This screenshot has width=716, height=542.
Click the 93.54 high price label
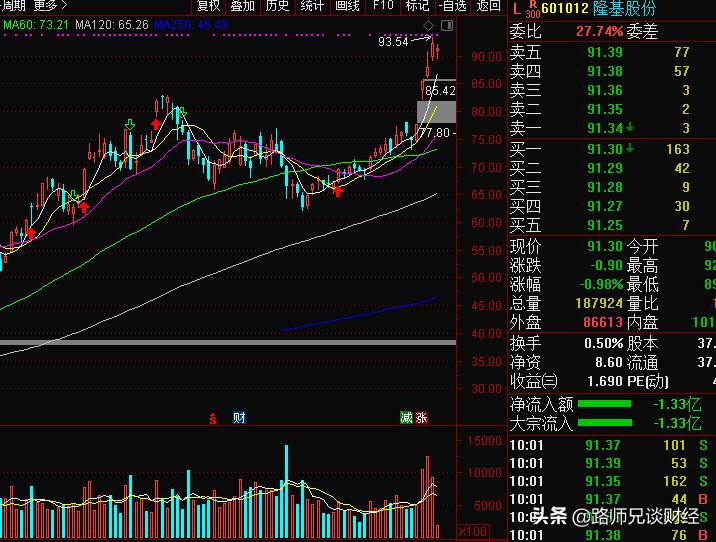tap(393, 42)
